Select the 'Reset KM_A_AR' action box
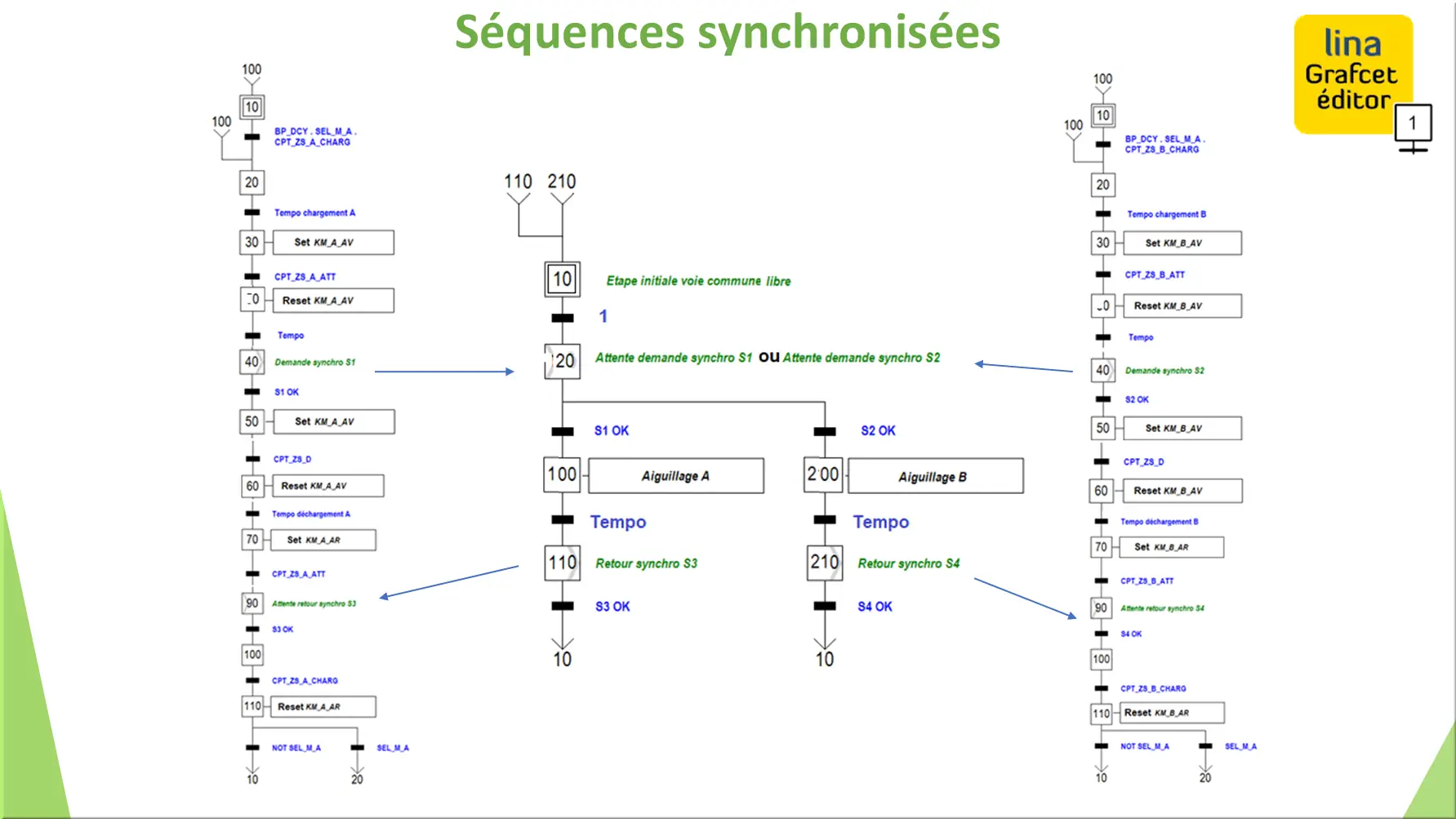Viewport: 1456px width, 819px height. pyautogui.click(x=324, y=707)
